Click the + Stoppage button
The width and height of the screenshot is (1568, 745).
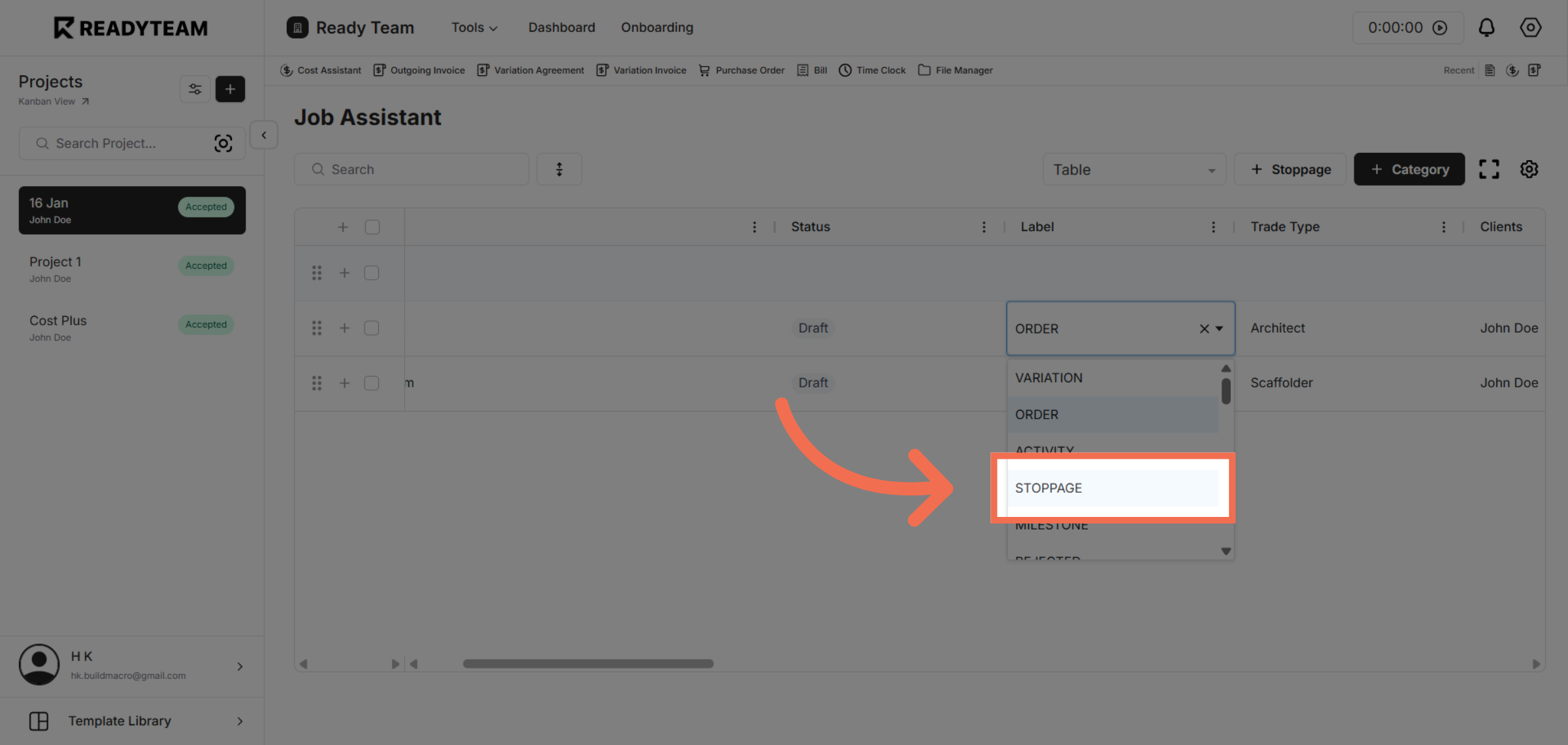1290,169
